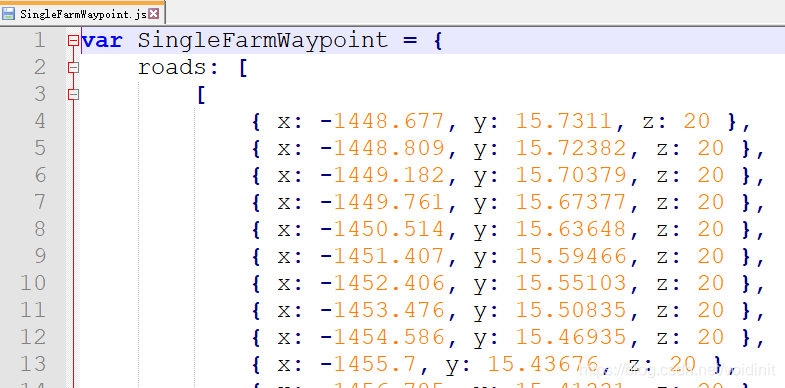Click the value 1450.514 on line 8
This screenshot has width=785, height=388.
coord(389,230)
